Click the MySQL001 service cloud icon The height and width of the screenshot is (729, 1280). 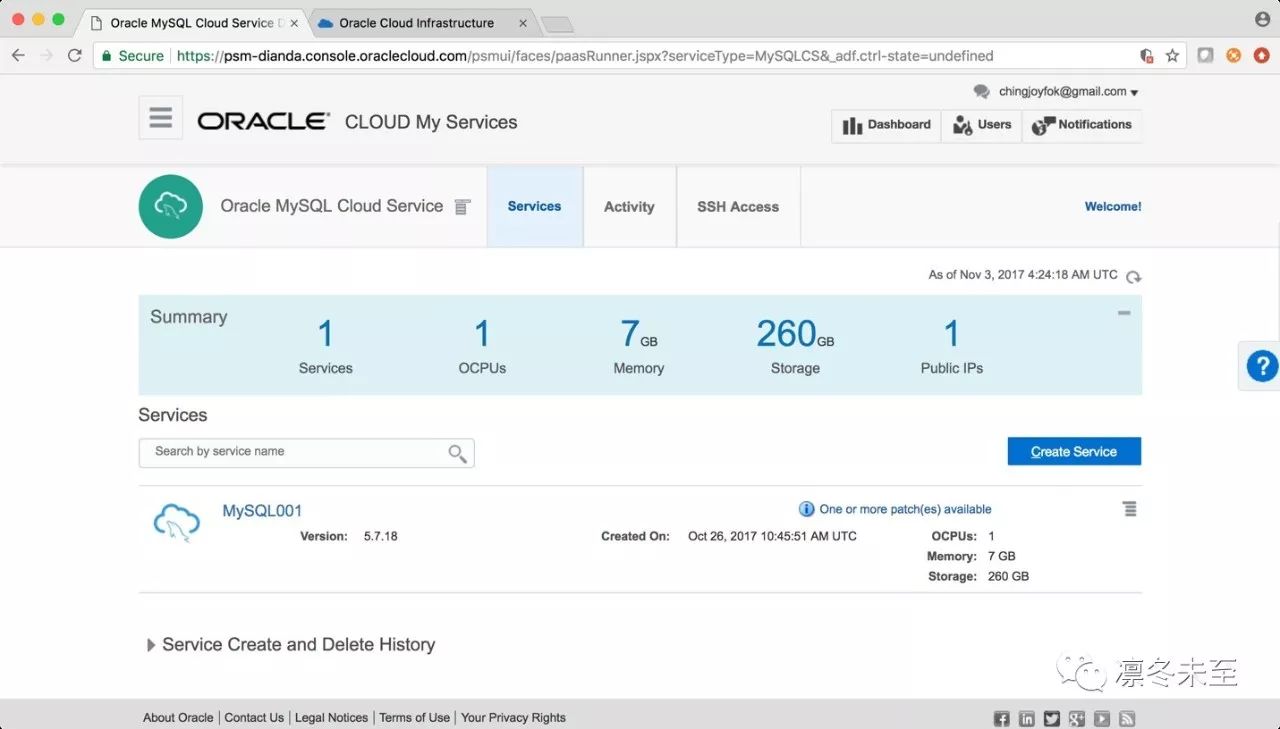176,523
